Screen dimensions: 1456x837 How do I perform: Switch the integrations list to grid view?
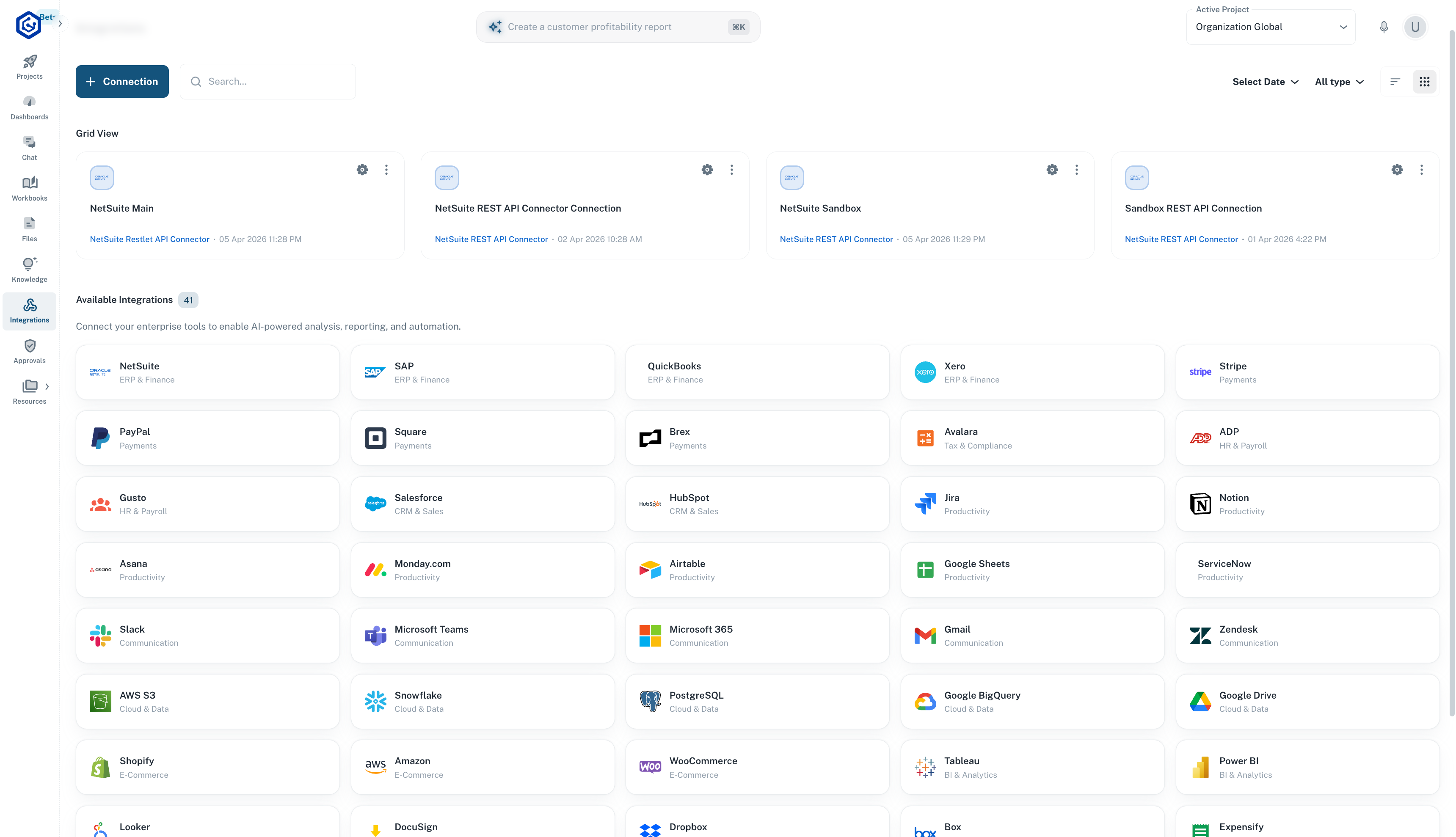(x=1424, y=81)
